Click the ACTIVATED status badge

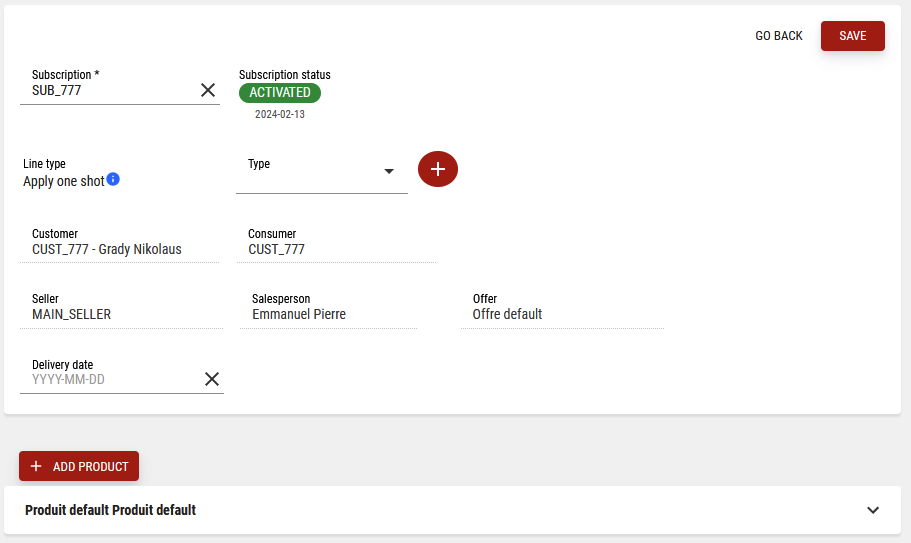(x=280, y=93)
